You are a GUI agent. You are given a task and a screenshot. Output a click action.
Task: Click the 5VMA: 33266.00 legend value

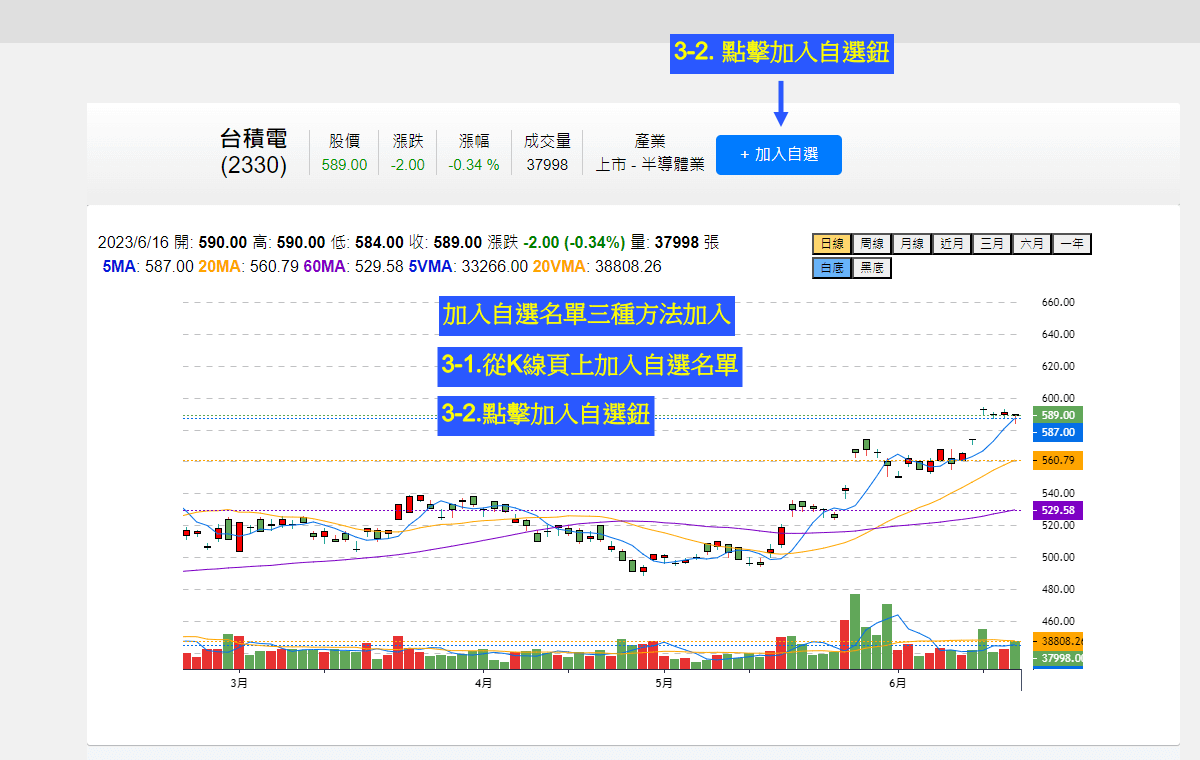[x=468, y=267]
